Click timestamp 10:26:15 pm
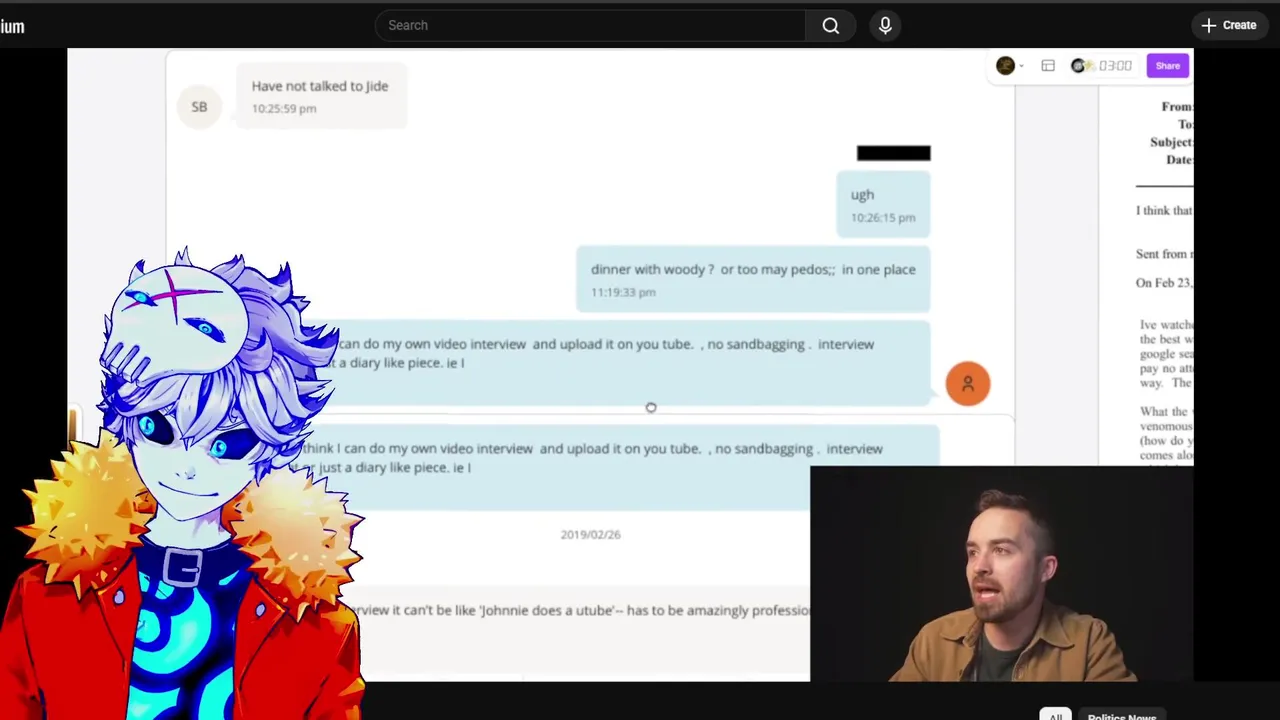The image size is (1280, 720). click(883, 217)
